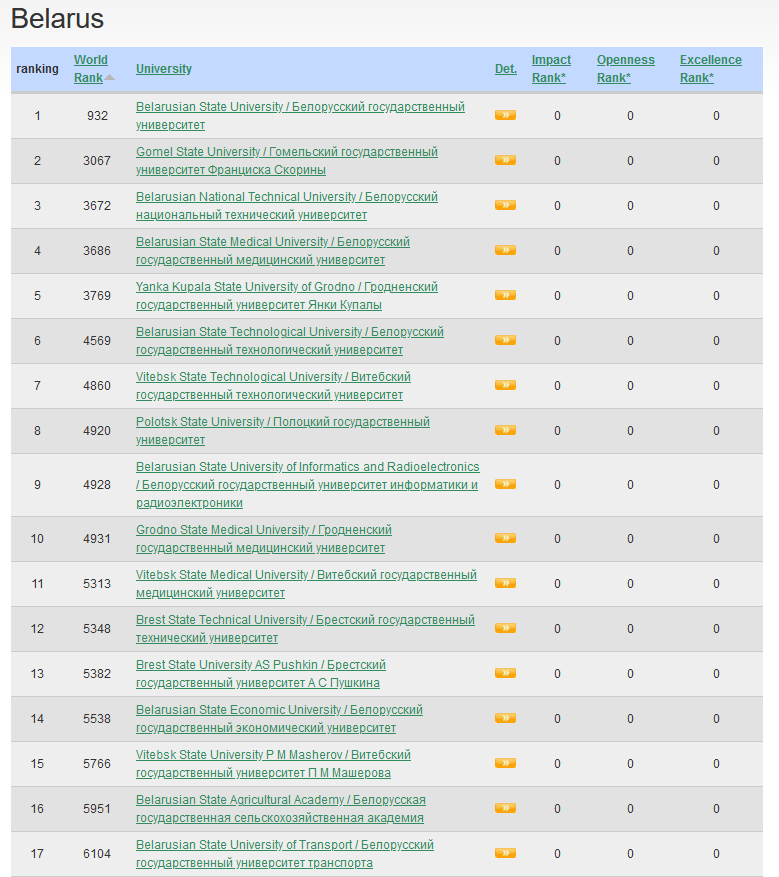
Task: Sort table by World Rank header
Action: pos(90,69)
